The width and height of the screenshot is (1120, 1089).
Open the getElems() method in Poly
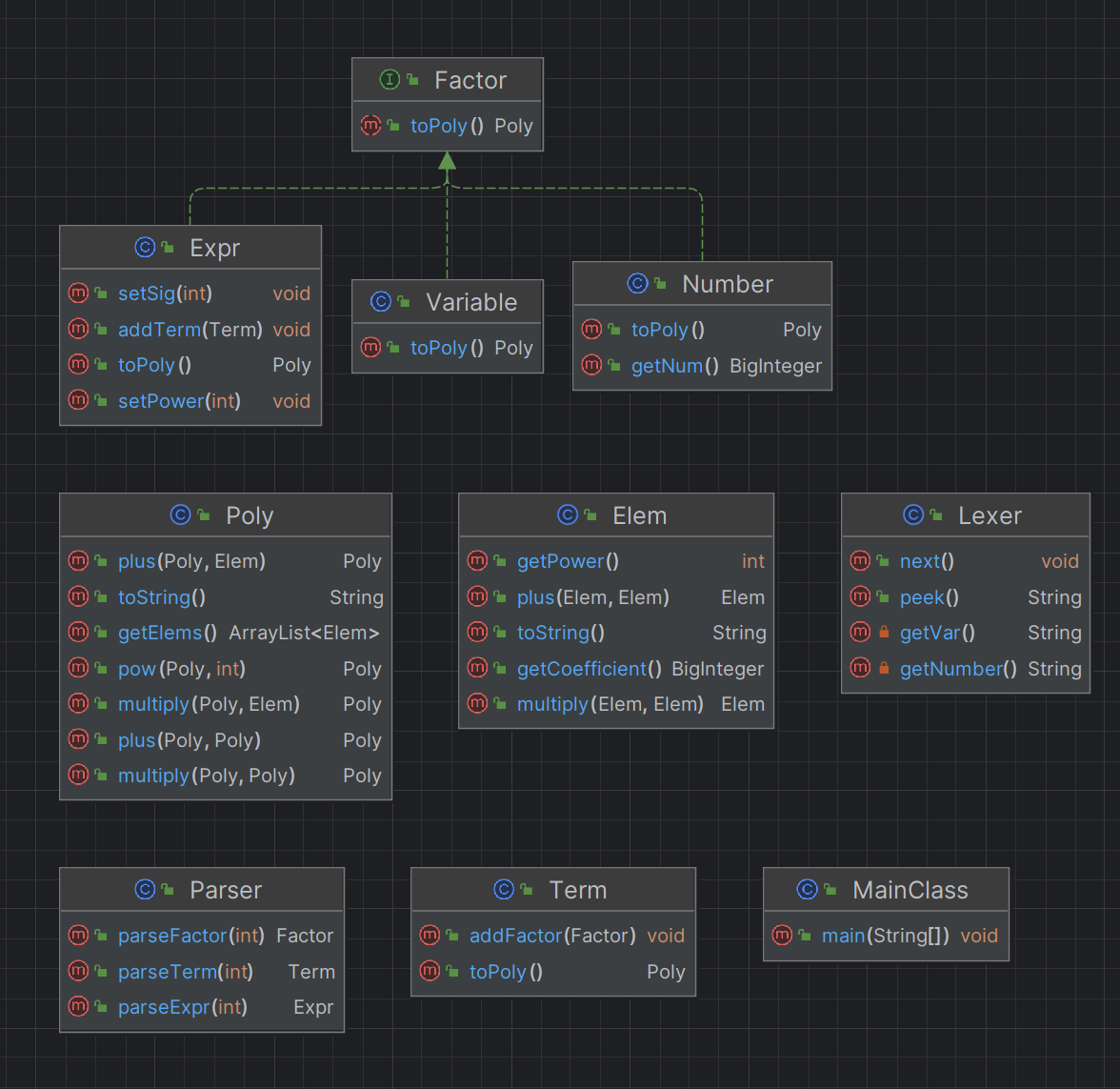[x=226, y=633]
